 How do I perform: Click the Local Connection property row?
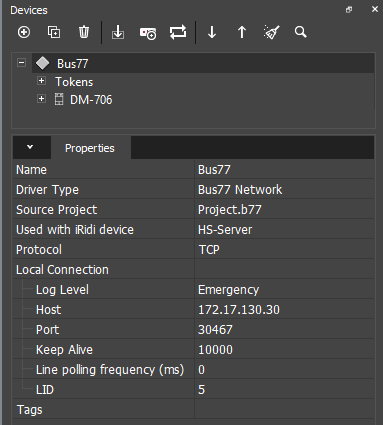[x=193, y=270]
